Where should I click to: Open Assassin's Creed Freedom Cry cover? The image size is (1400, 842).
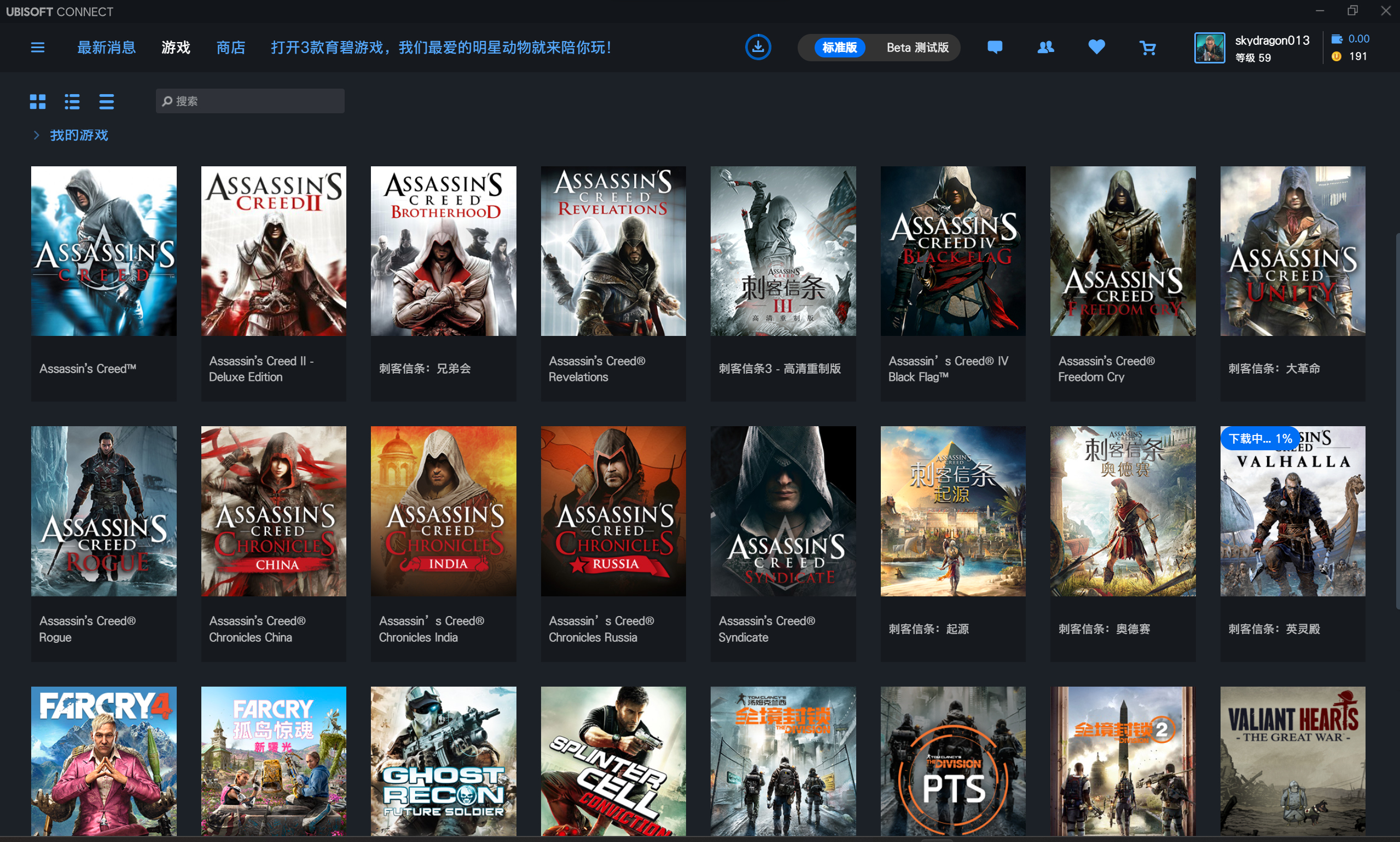tap(1123, 251)
